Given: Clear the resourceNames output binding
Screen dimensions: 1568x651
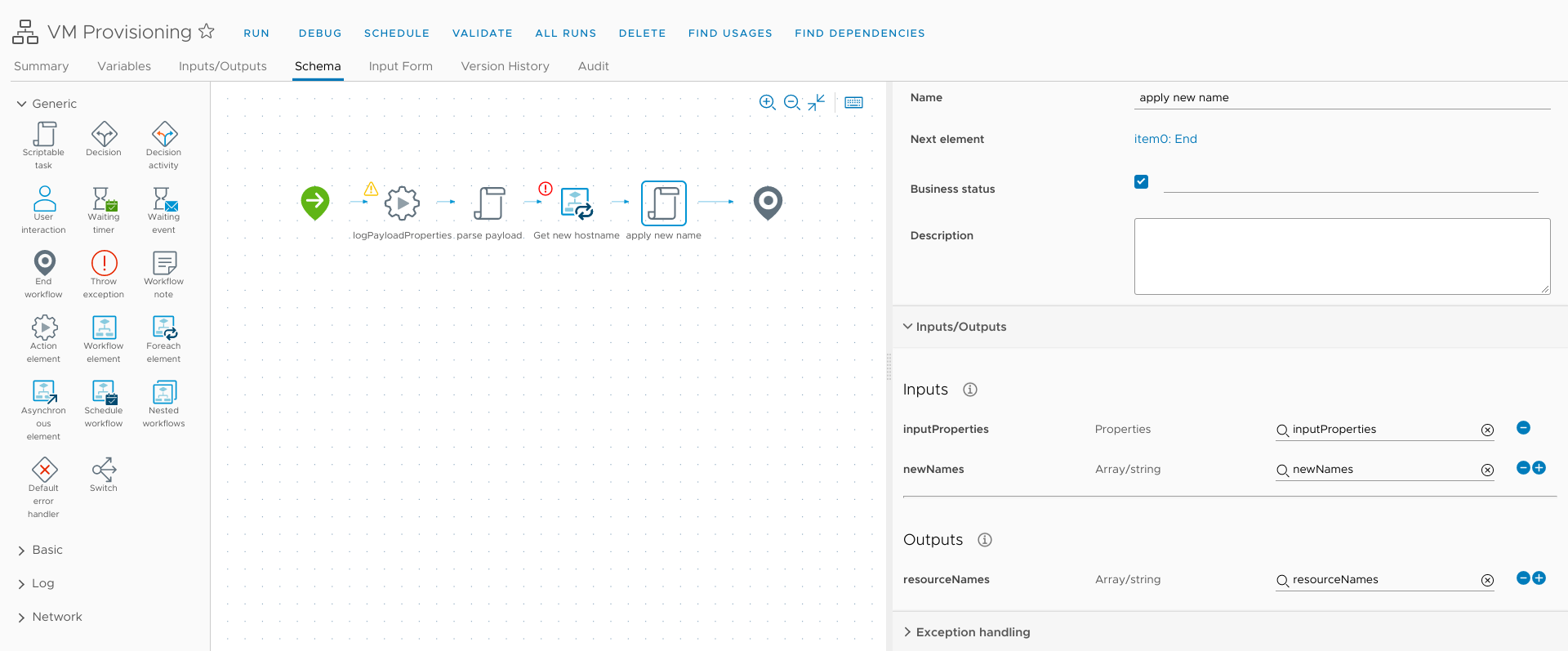Looking at the screenshot, I should pyautogui.click(x=1487, y=580).
